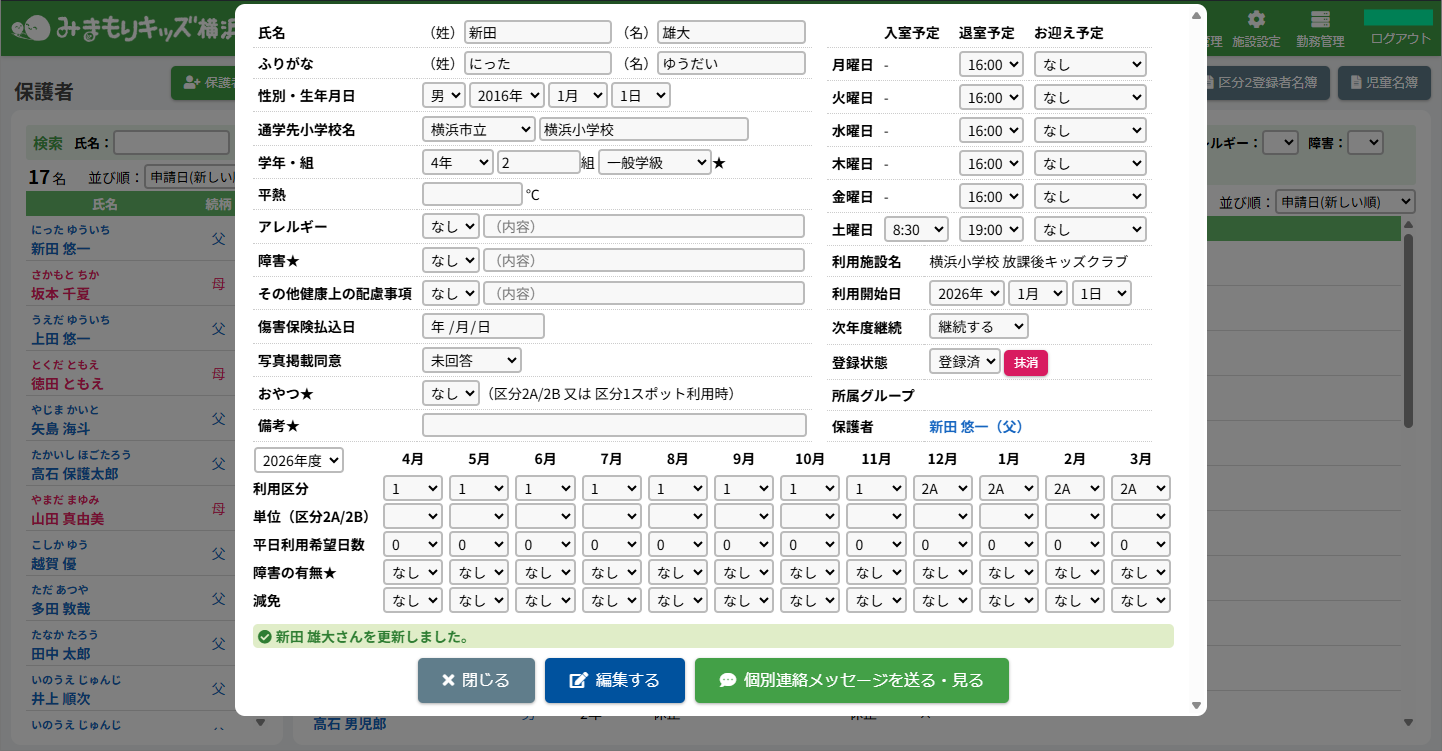Click the add-guardian person icon button
1442x751 pixels.
pyautogui.click(x=191, y=82)
